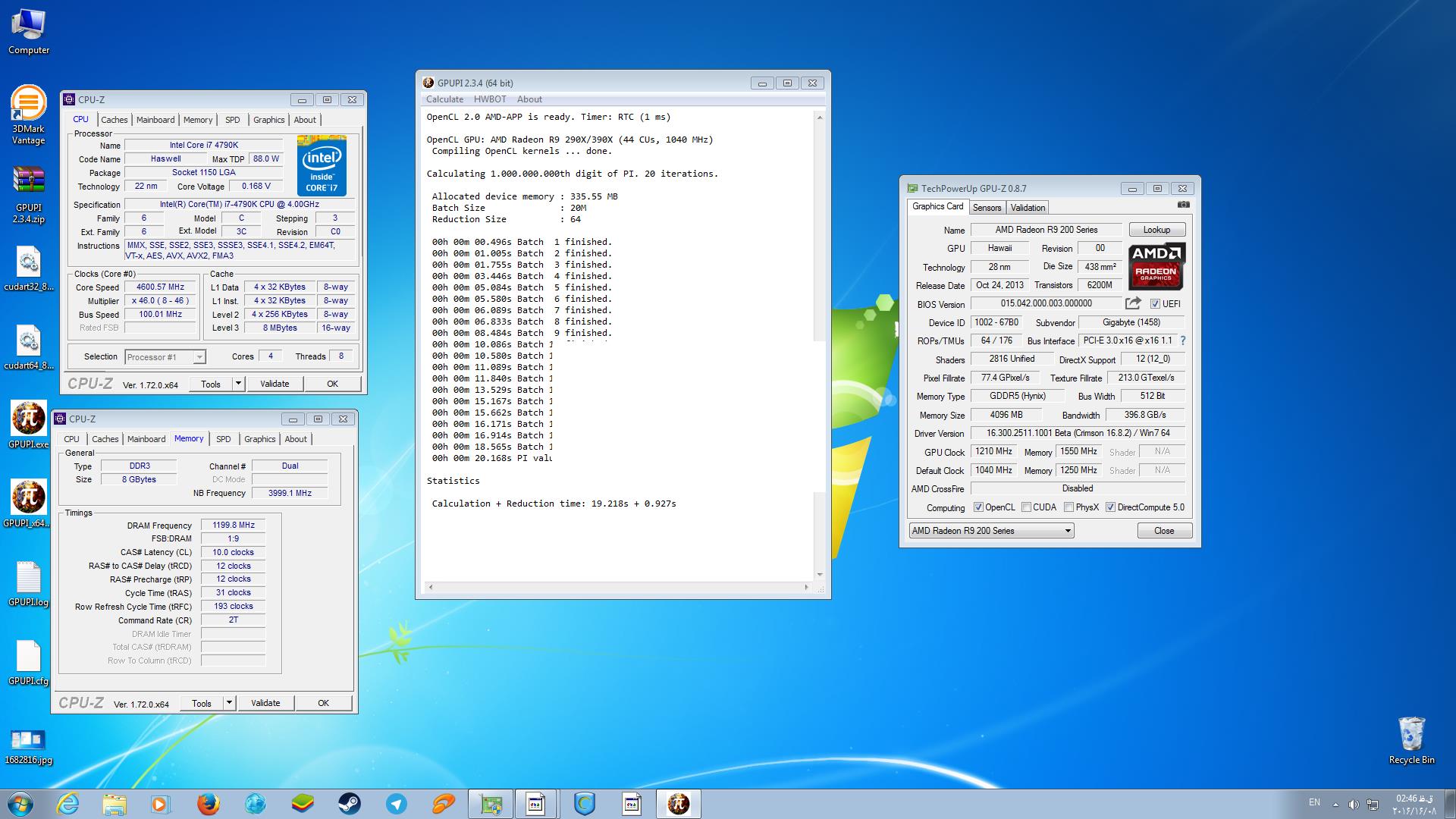
Task: Open the Processor #1 selection dropdown
Action: coord(165,356)
